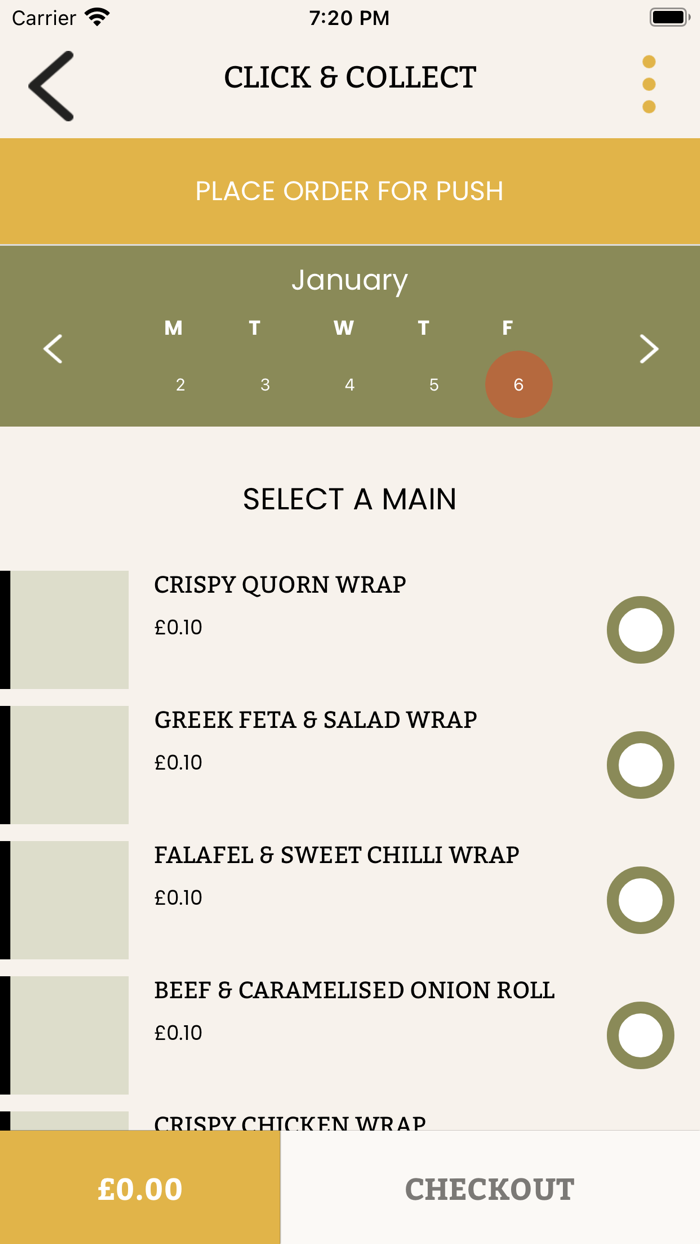The height and width of the screenshot is (1244, 700).
Task: Choose Wednesday 4 date
Action: click(x=349, y=385)
